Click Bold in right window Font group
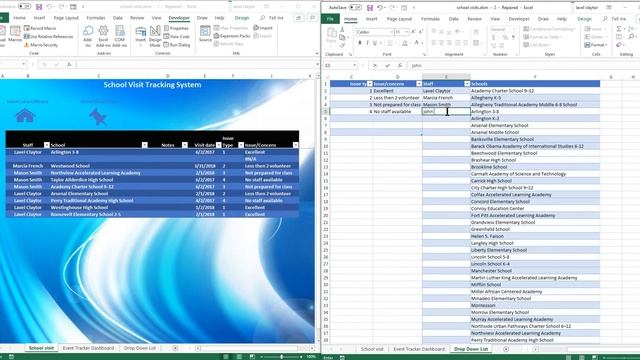The height and width of the screenshot is (360, 640). click(x=360, y=43)
